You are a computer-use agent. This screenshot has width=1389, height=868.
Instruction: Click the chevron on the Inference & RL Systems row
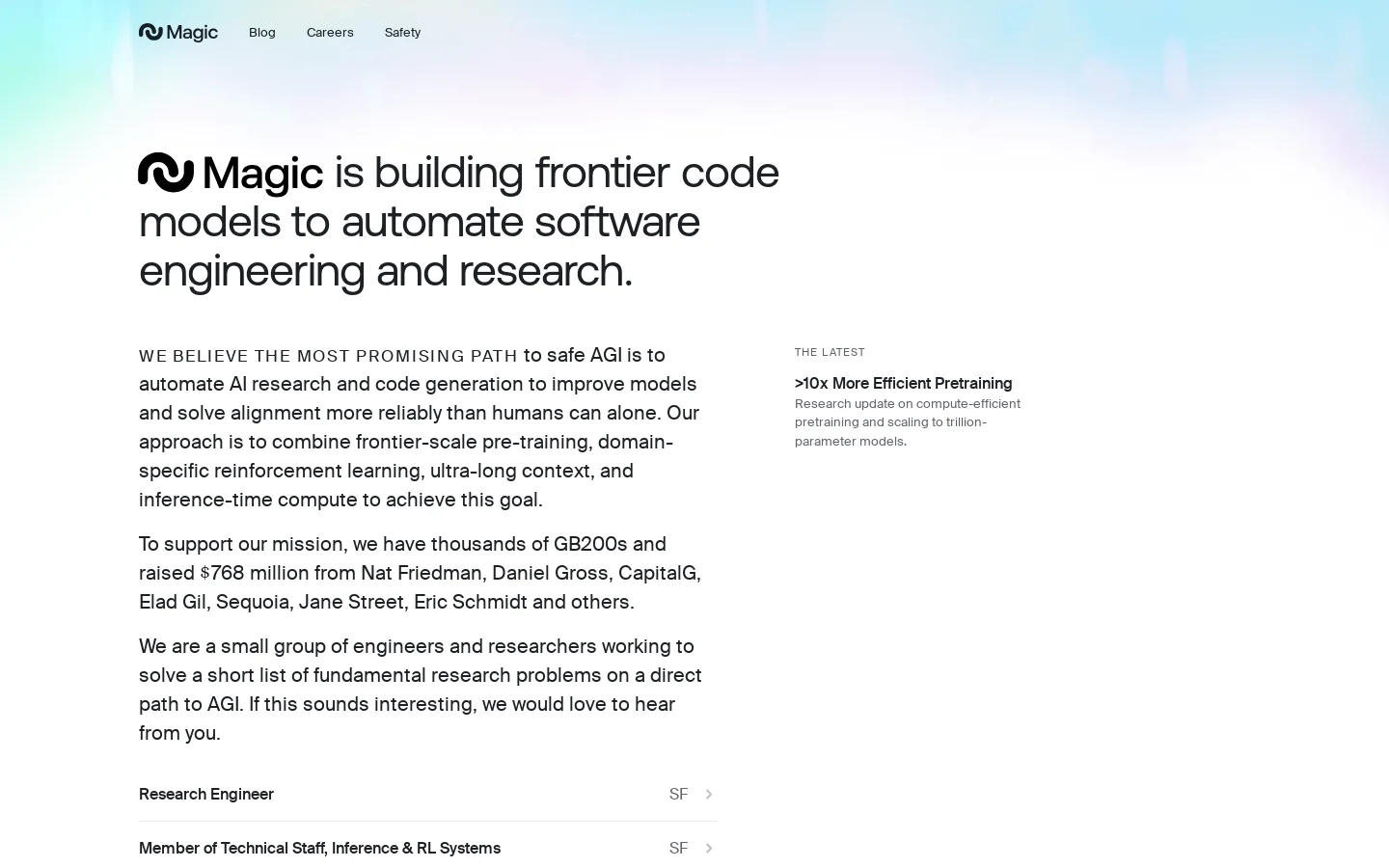point(709,849)
